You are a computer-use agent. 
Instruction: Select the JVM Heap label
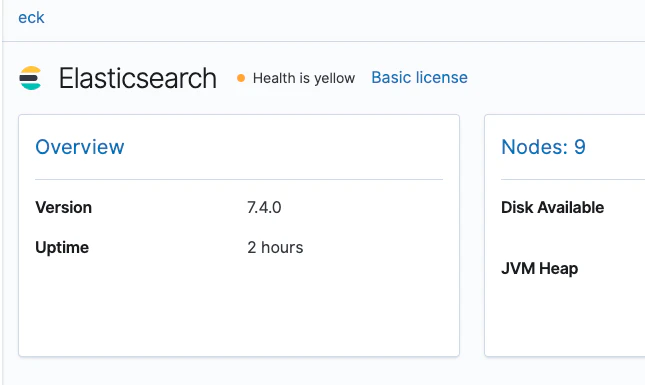pos(540,268)
